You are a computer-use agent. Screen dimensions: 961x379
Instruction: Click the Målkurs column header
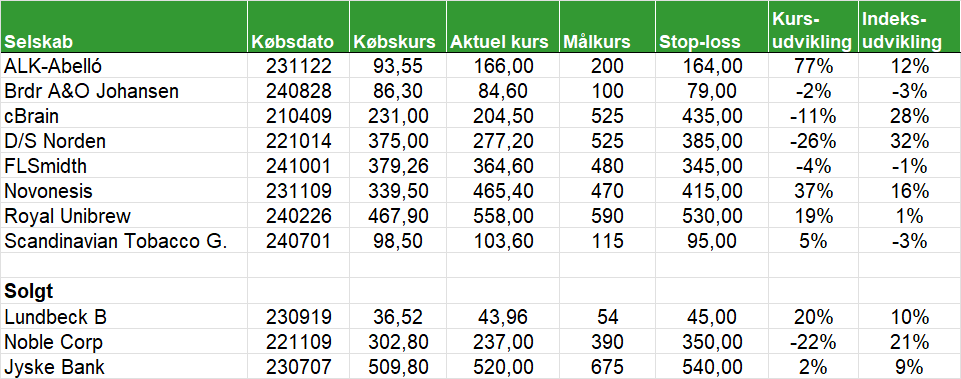click(607, 27)
